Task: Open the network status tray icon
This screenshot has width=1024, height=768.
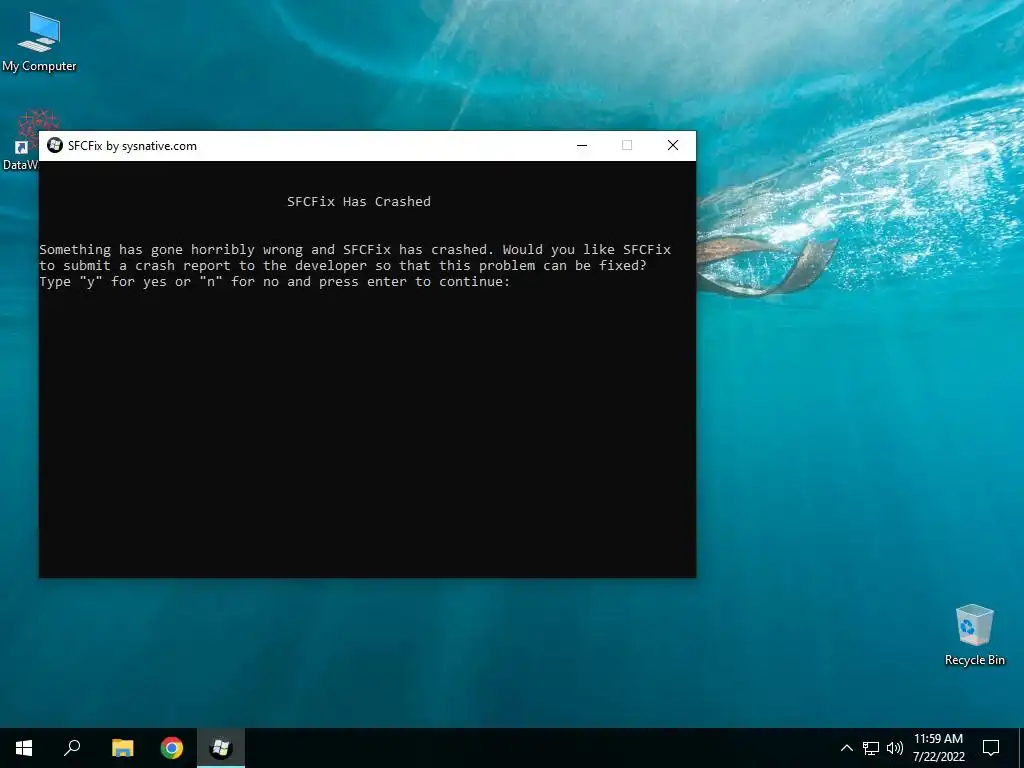Action: [871, 748]
